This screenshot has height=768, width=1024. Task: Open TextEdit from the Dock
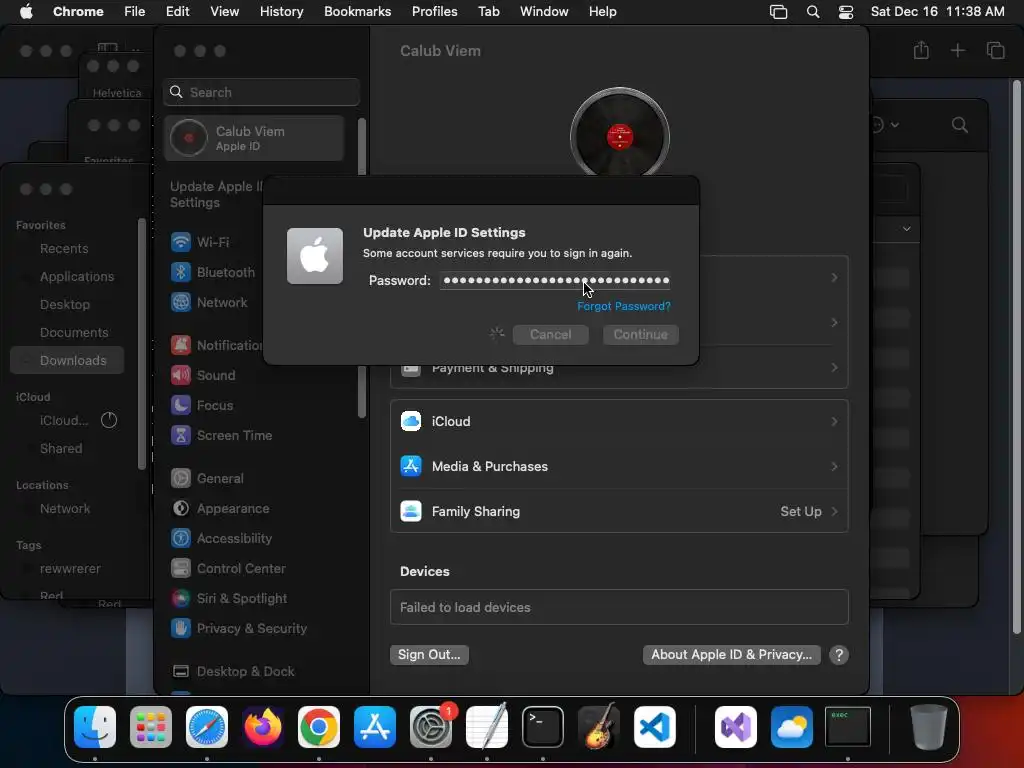(x=487, y=727)
